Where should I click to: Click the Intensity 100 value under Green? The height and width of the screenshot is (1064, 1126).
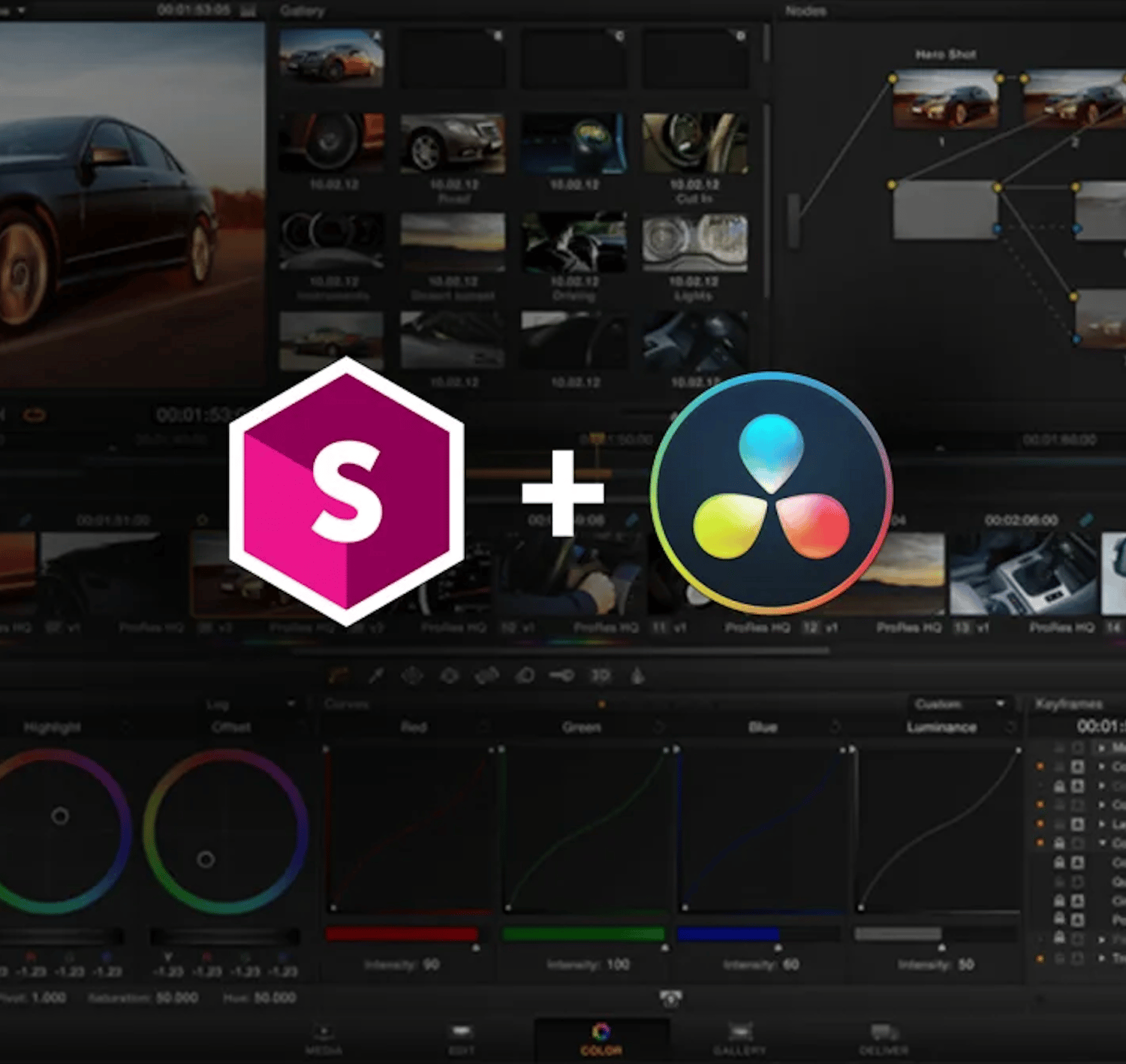click(x=619, y=965)
